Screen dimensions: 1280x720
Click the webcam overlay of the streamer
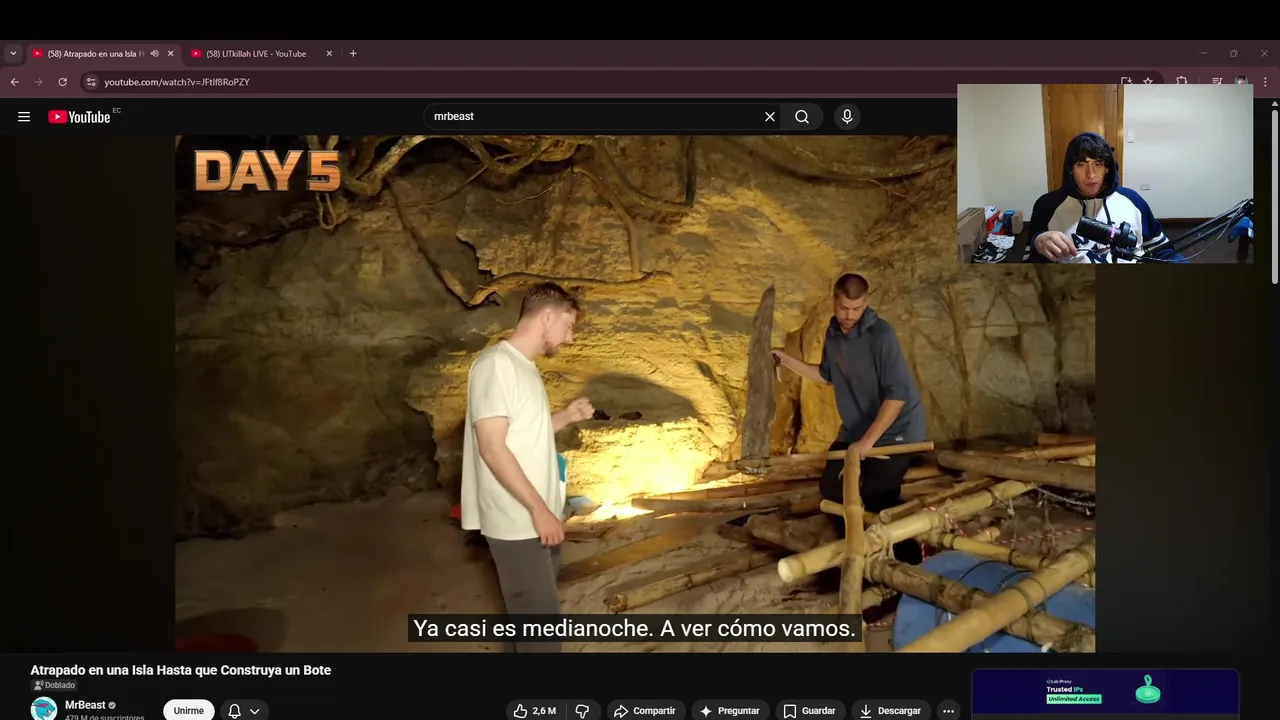tap(1105, 173)
